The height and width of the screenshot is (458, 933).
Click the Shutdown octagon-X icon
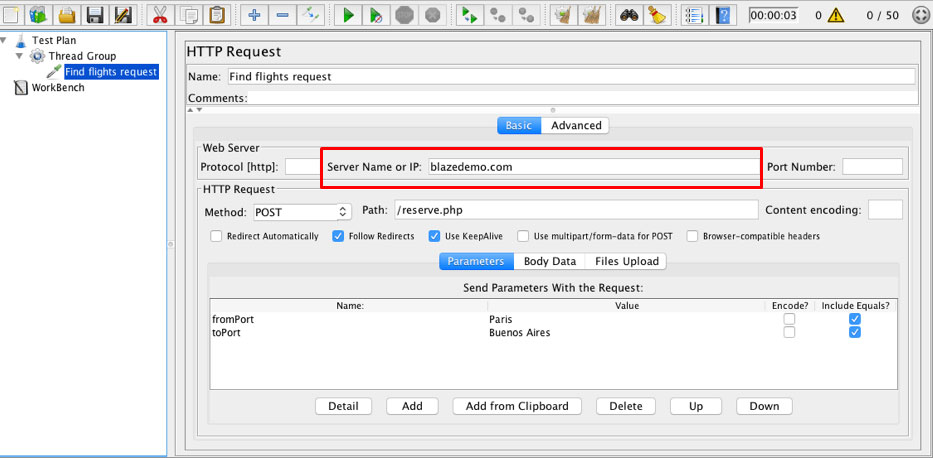[433, 14]
